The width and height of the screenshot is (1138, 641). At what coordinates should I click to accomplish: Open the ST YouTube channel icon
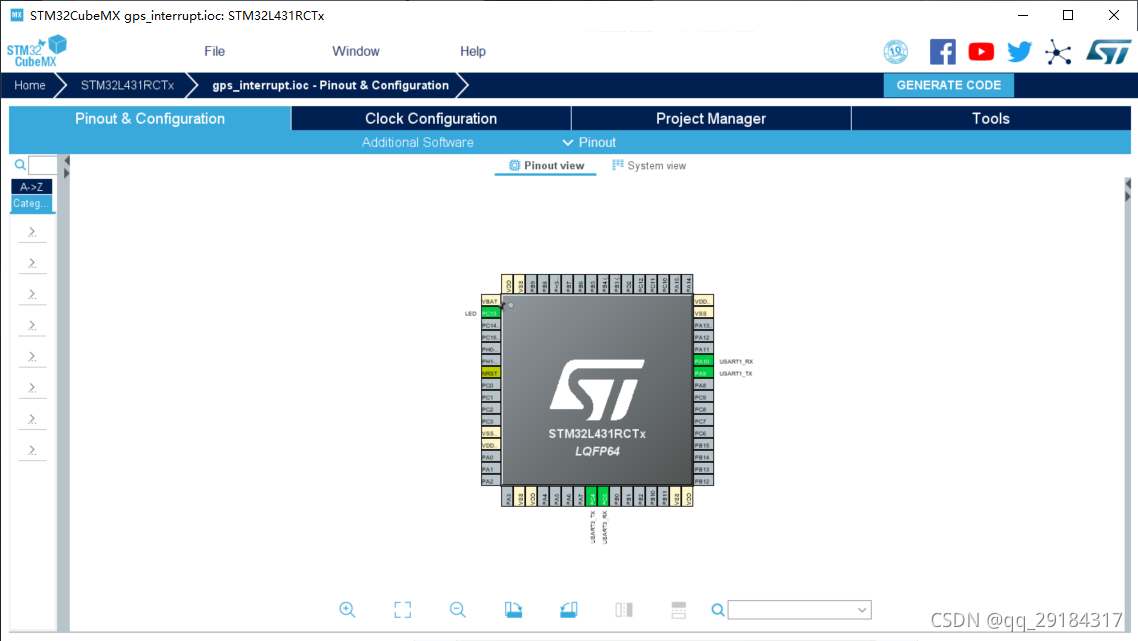pyautogui.click(x=981, y=52)
